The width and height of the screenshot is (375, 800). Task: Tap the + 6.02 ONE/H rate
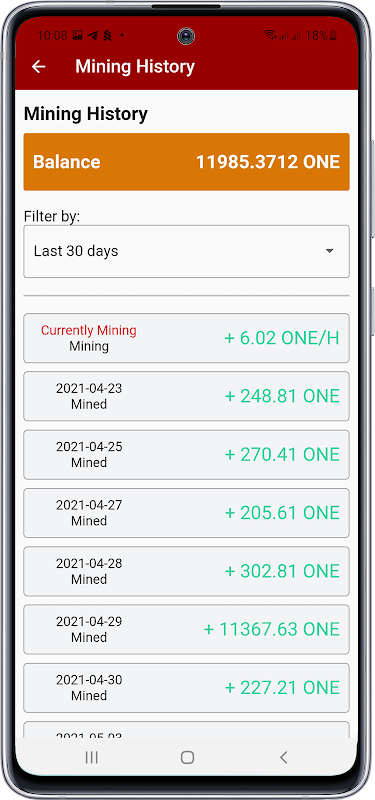(x=282, y=338)
